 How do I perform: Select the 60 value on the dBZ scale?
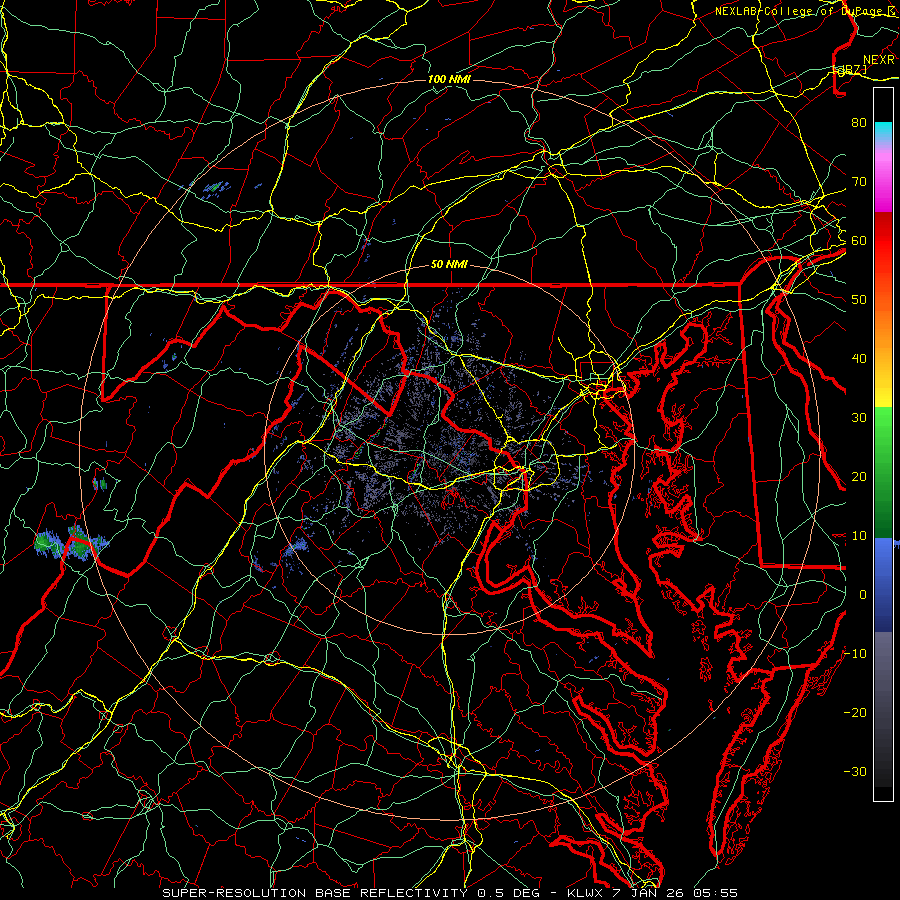(859, 241)
